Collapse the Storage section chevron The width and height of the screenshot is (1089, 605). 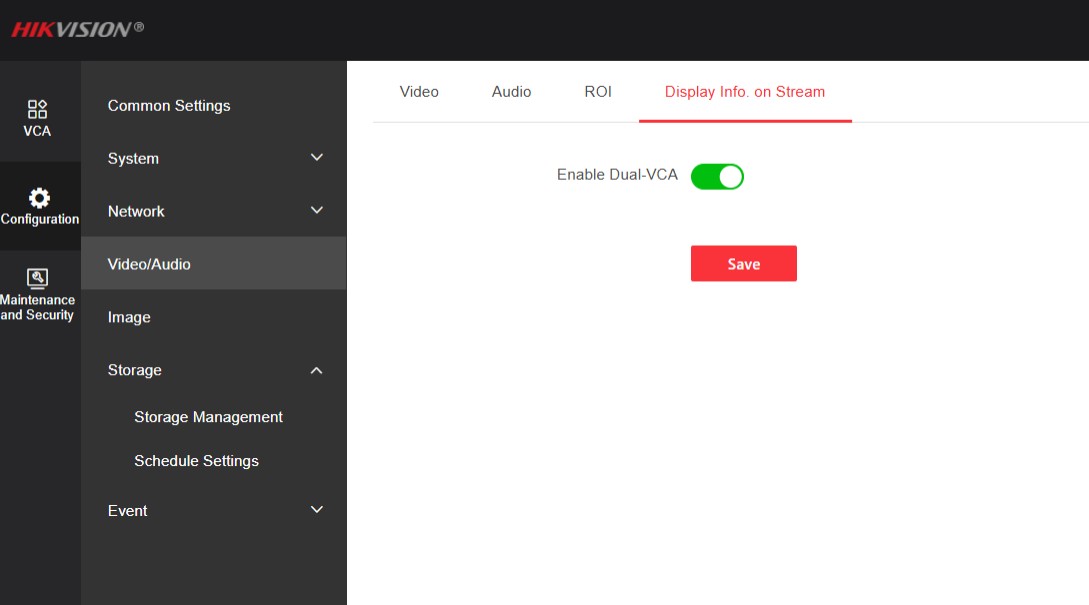click(x=317, y=370)
